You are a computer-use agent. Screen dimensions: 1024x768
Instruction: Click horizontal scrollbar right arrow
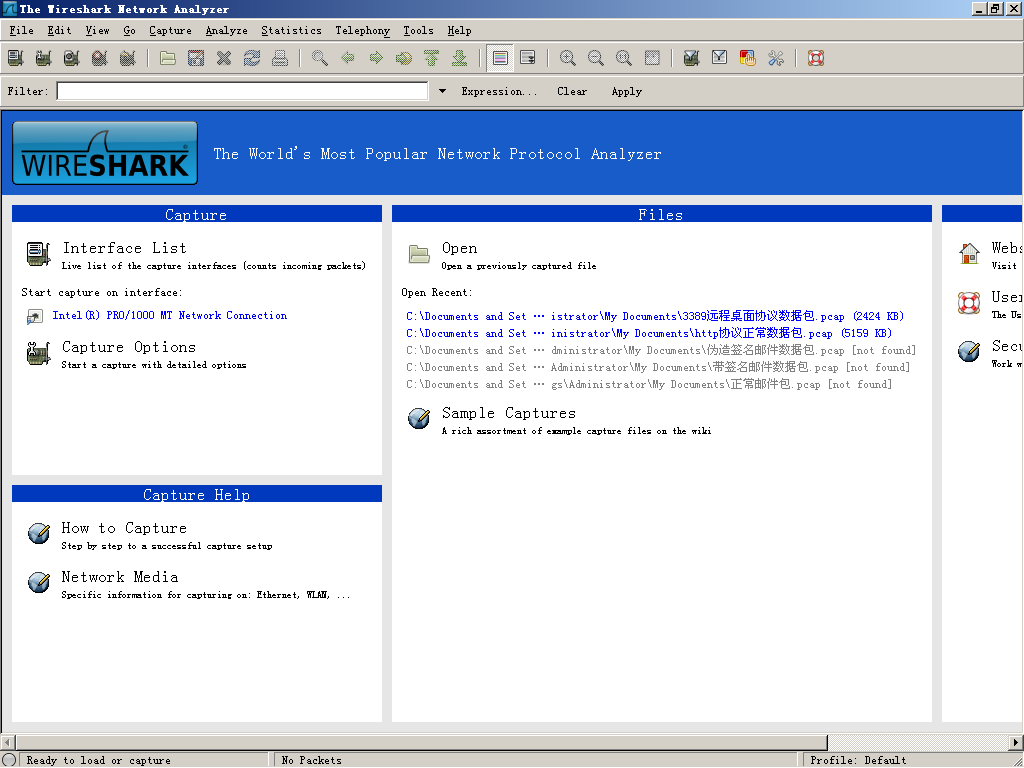click(1016, 743)
